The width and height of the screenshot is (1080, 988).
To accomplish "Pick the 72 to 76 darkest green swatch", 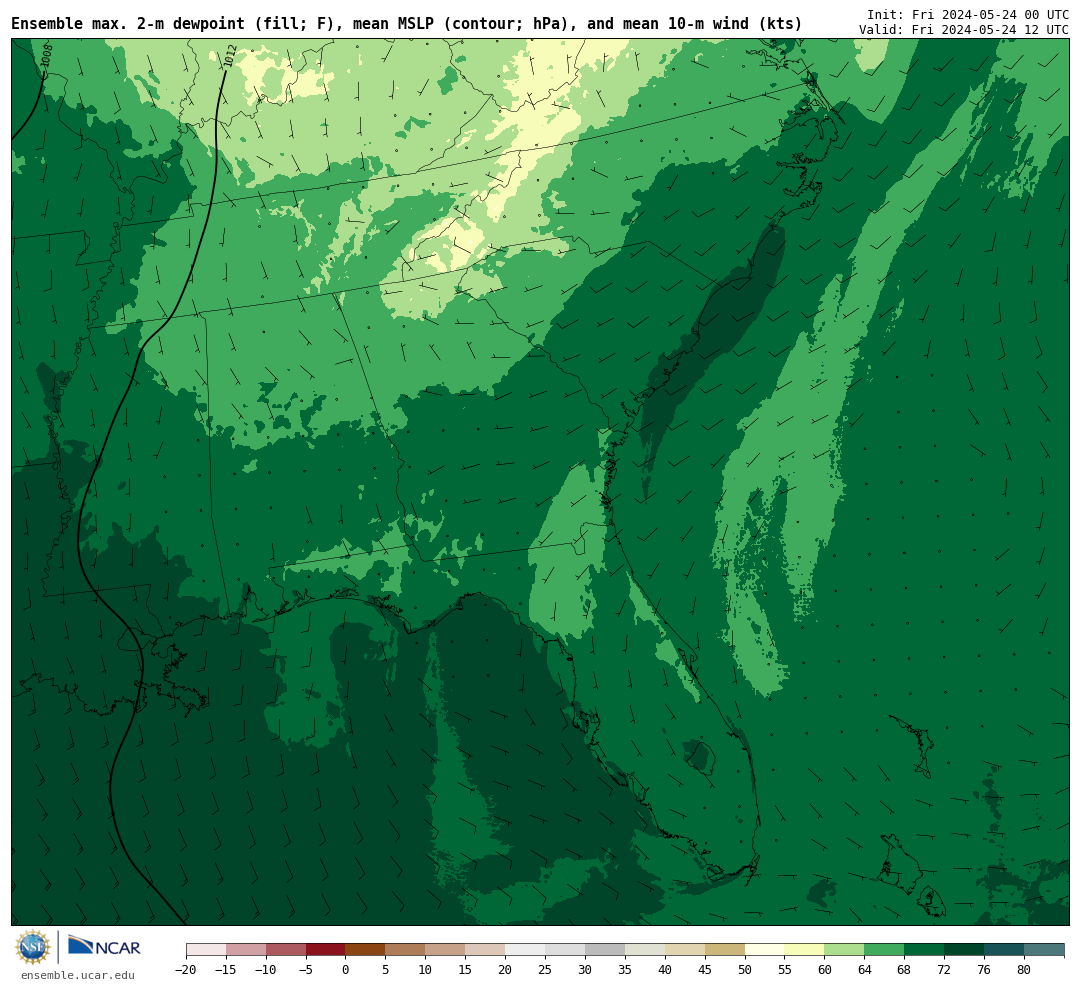I will (965, 950).
